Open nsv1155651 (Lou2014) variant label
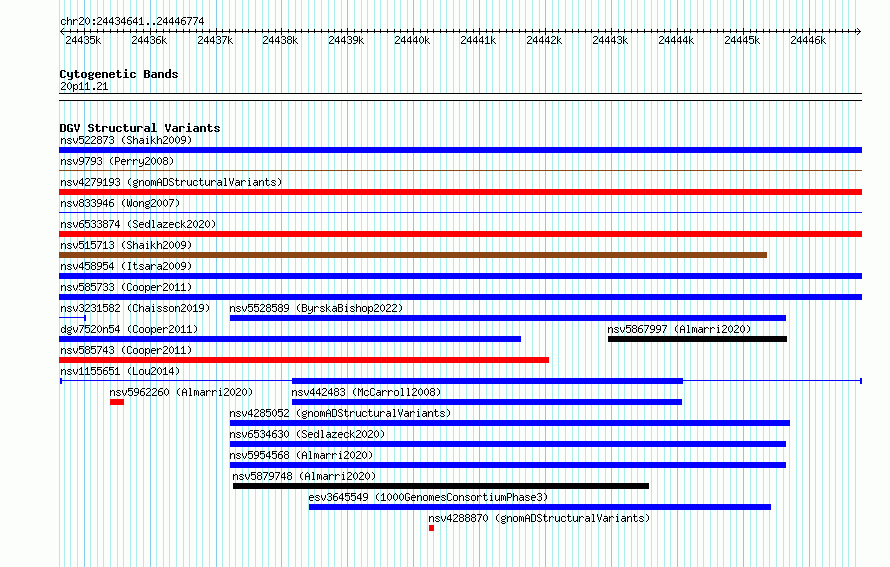The height and width of the screenshot is (567, 890). pyautogui.click(x=120, y=371)
